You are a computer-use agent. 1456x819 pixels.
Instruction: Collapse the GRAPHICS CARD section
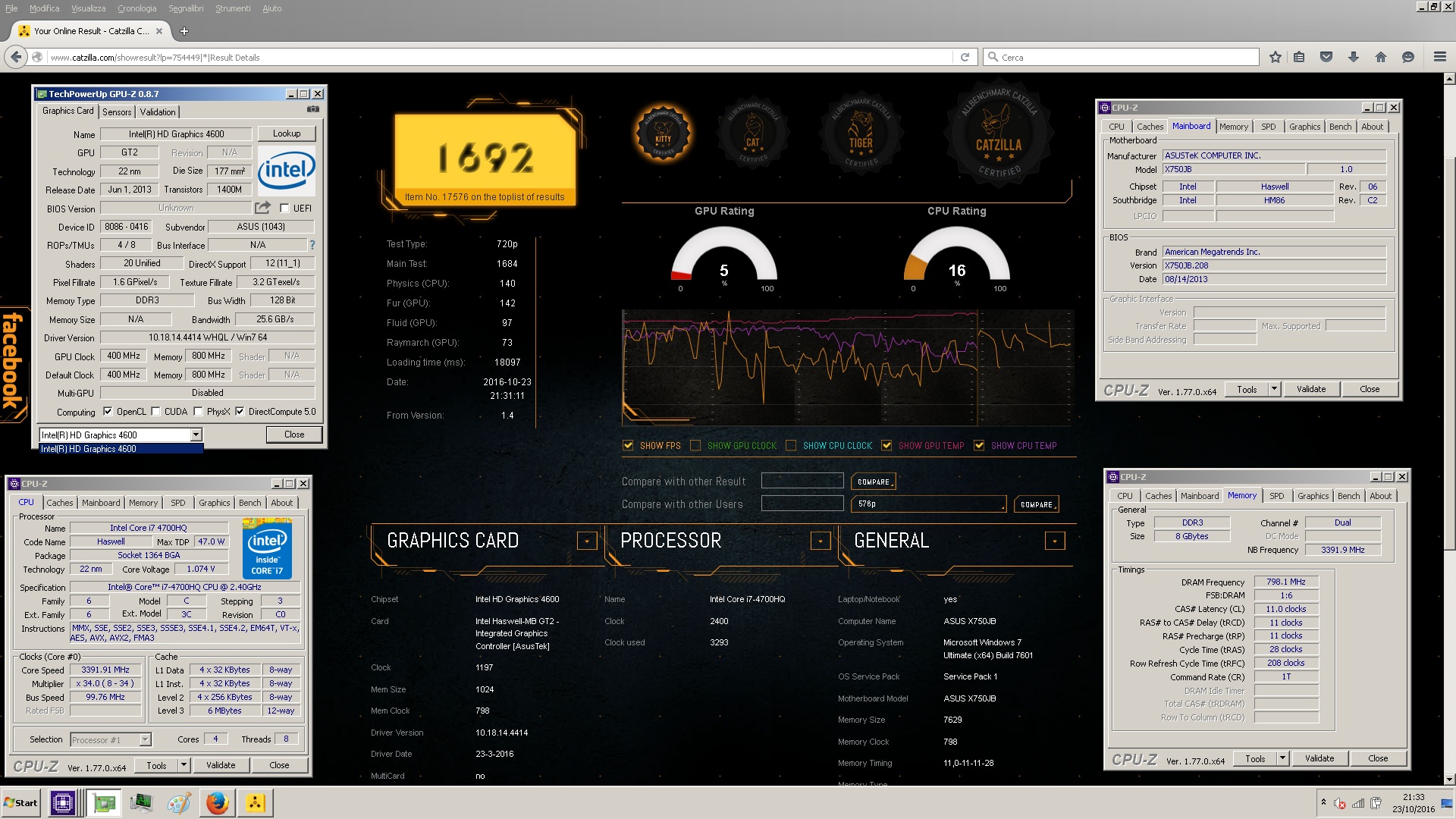click(586, 541)
